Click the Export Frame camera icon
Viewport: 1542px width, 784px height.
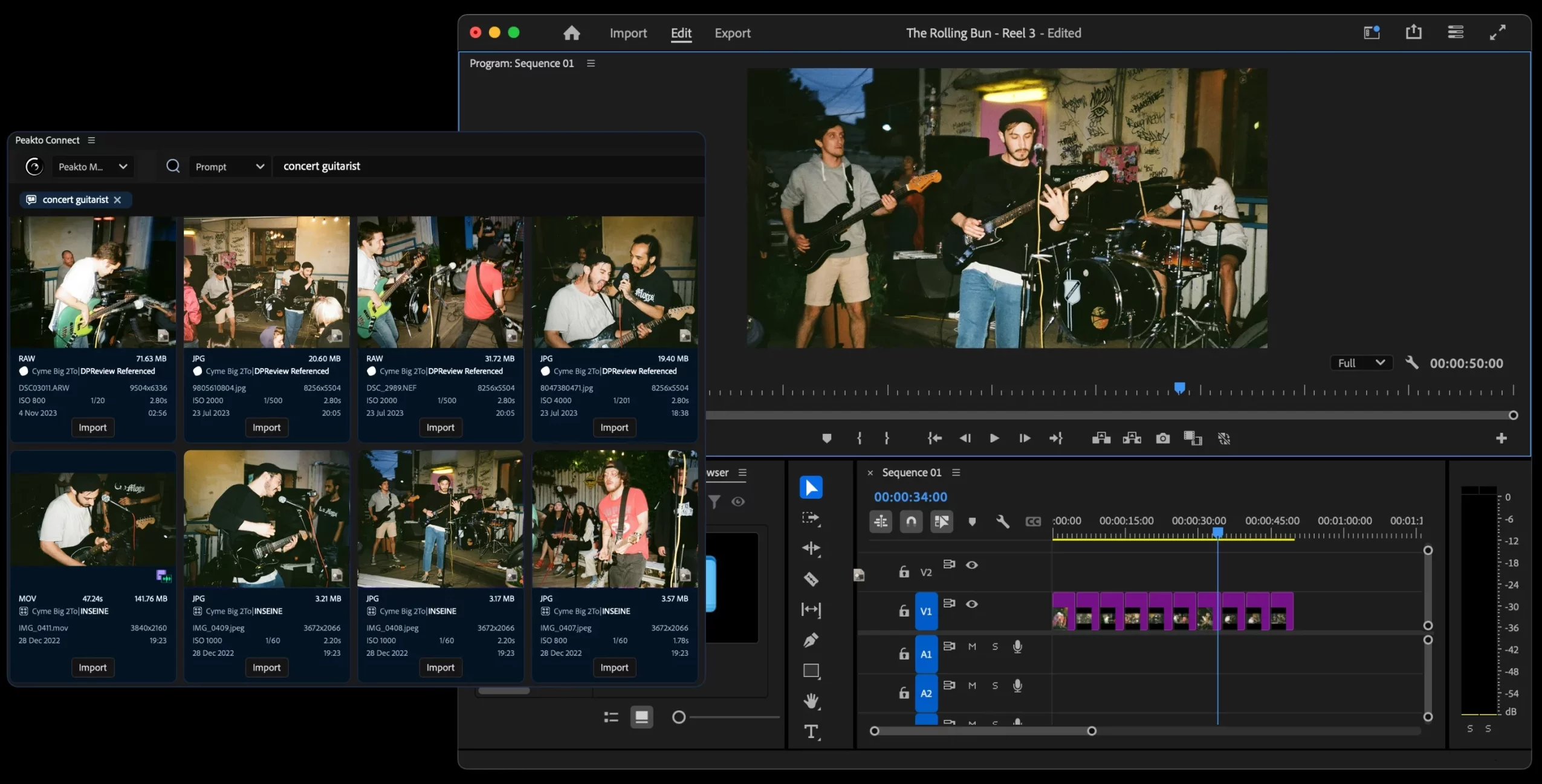point(1162,438)
